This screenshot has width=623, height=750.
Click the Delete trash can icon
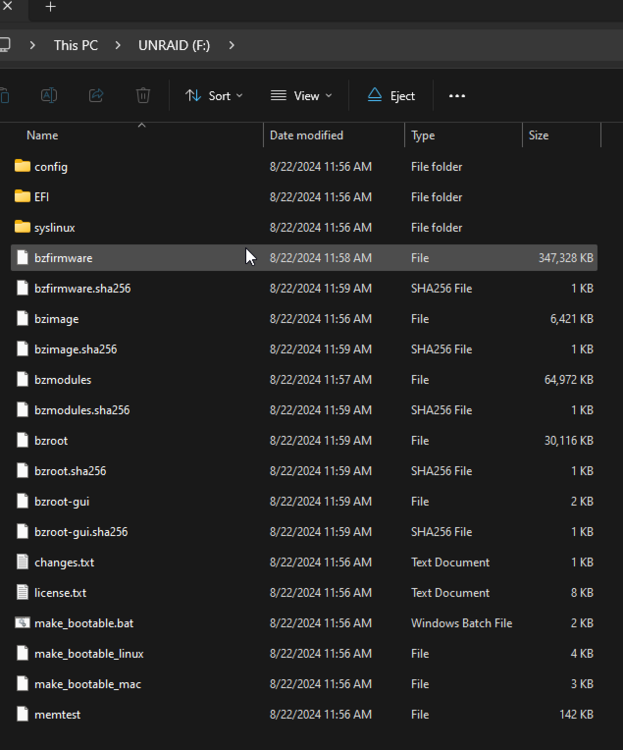(143, 96)
